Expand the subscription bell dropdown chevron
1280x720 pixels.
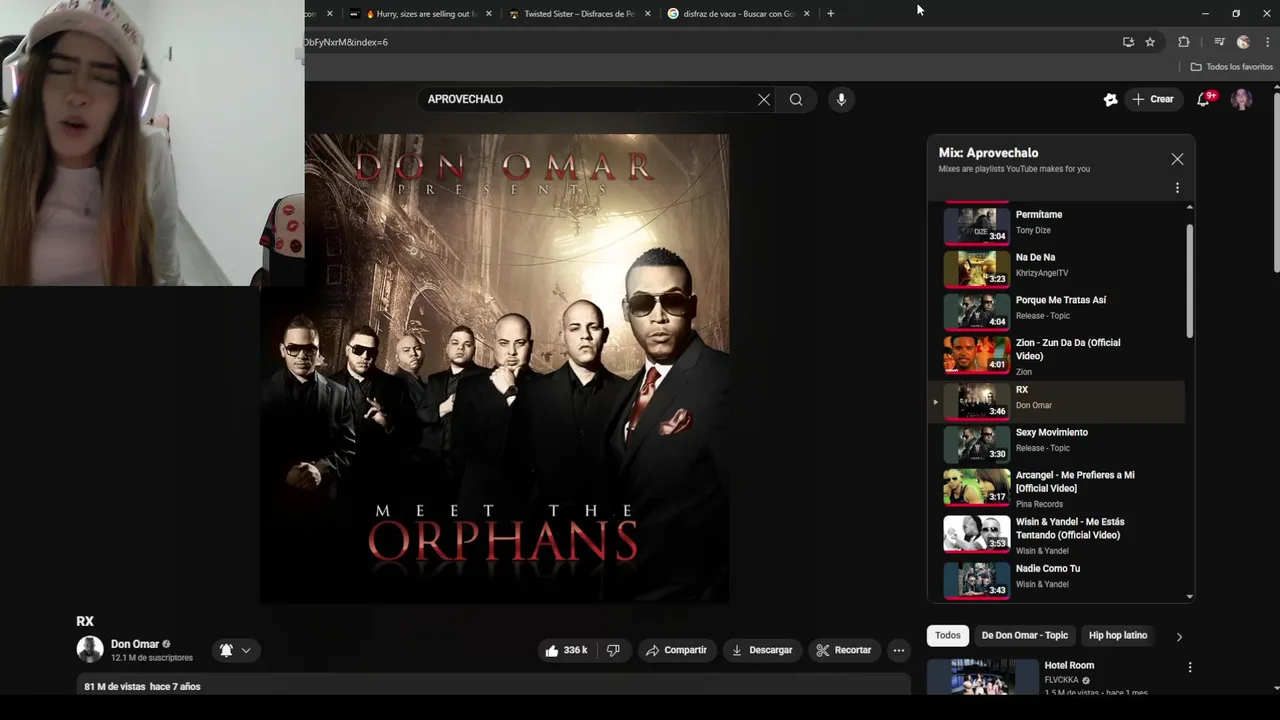(x=245, y=650)
